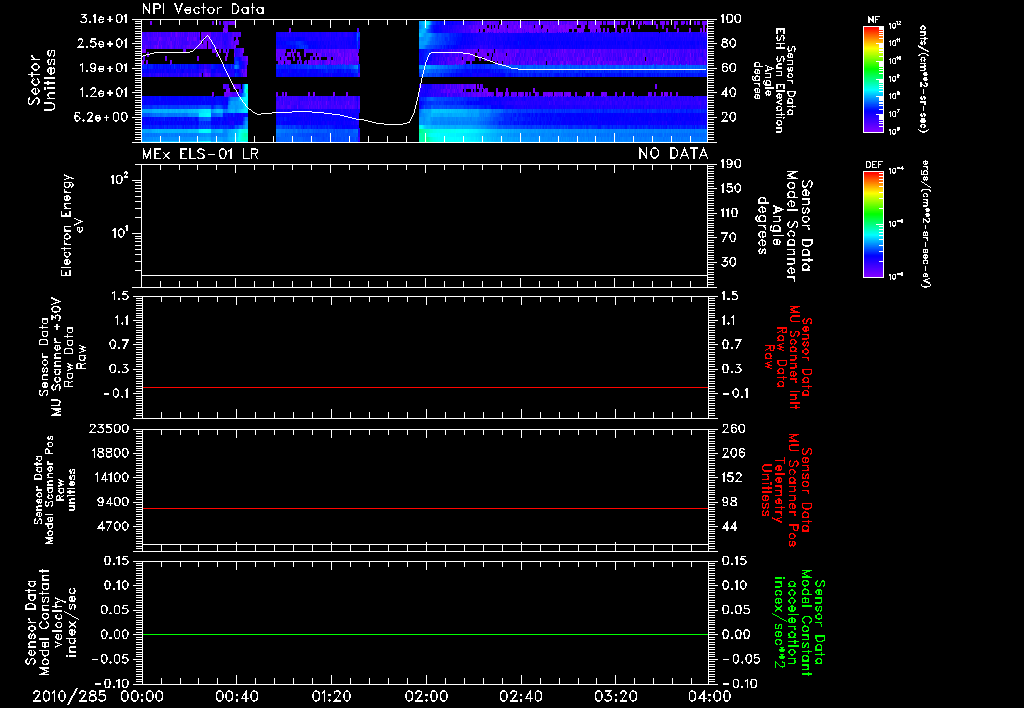Click the DEF color scale bar
The image size is (1024, 708).
coord(874,224)
